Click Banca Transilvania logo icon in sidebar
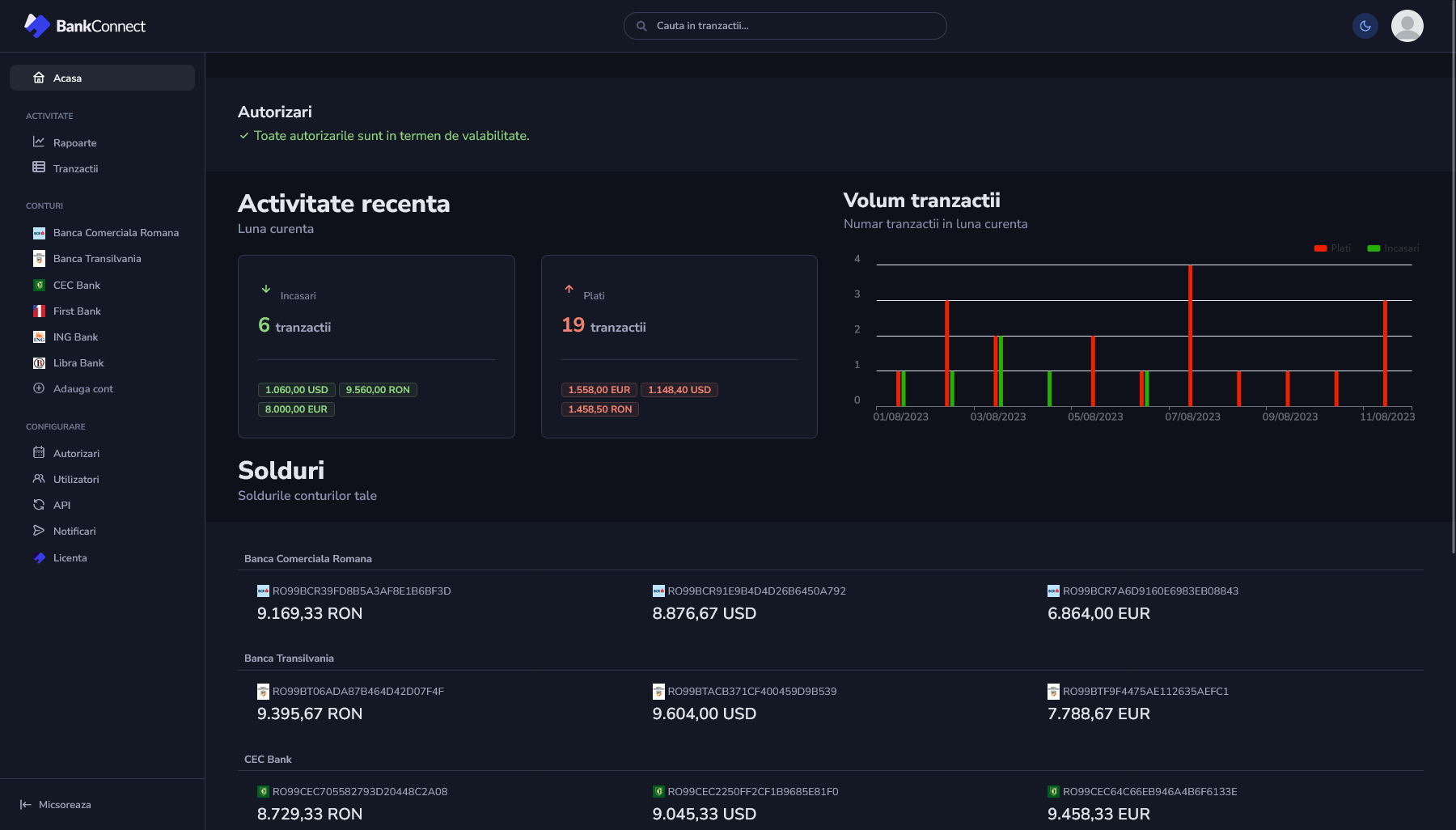 point(39,259)
